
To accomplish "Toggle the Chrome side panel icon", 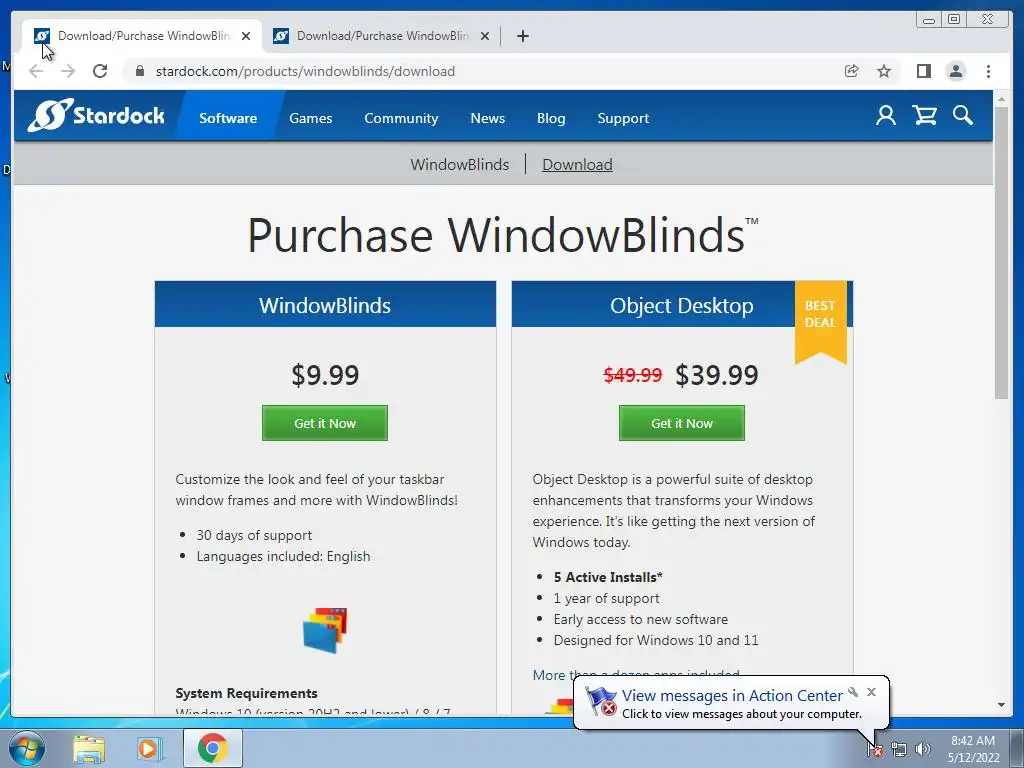I will [x=923, y=71].
